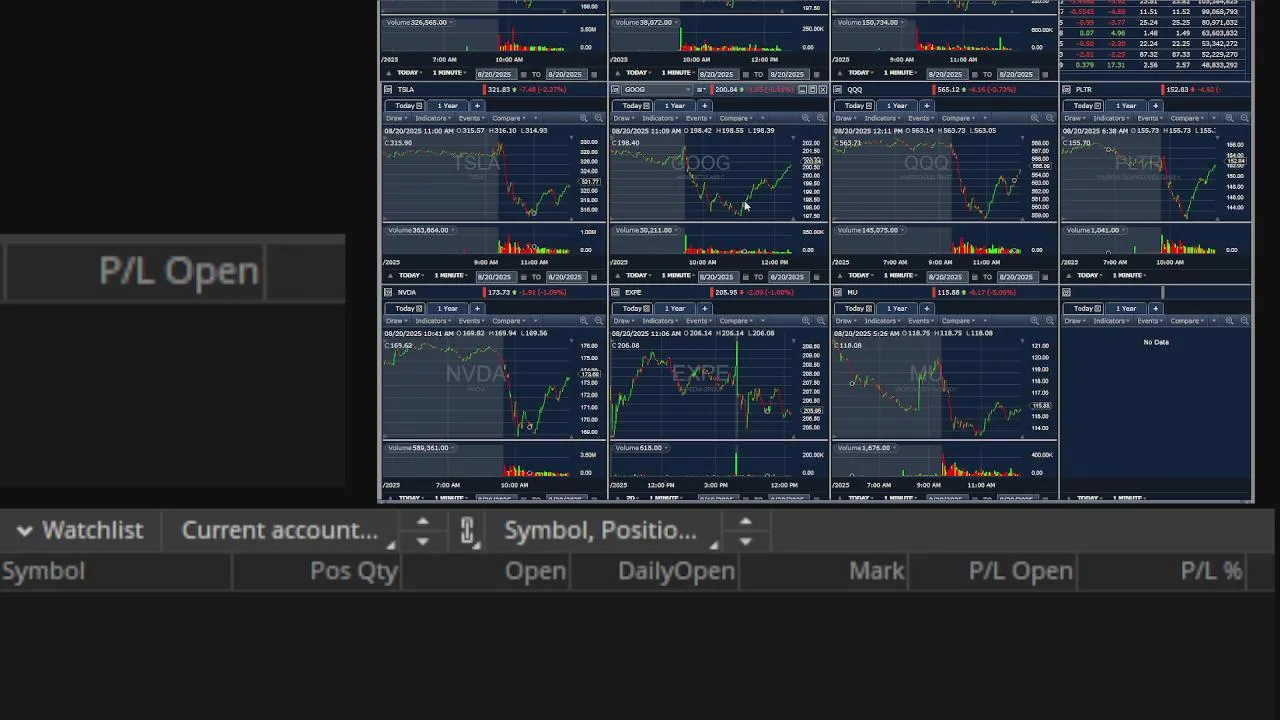
Task: Open 1 MINUTE interval dropdown on GOOG chart
Action: pyautogui.click(x=677, y=276)
